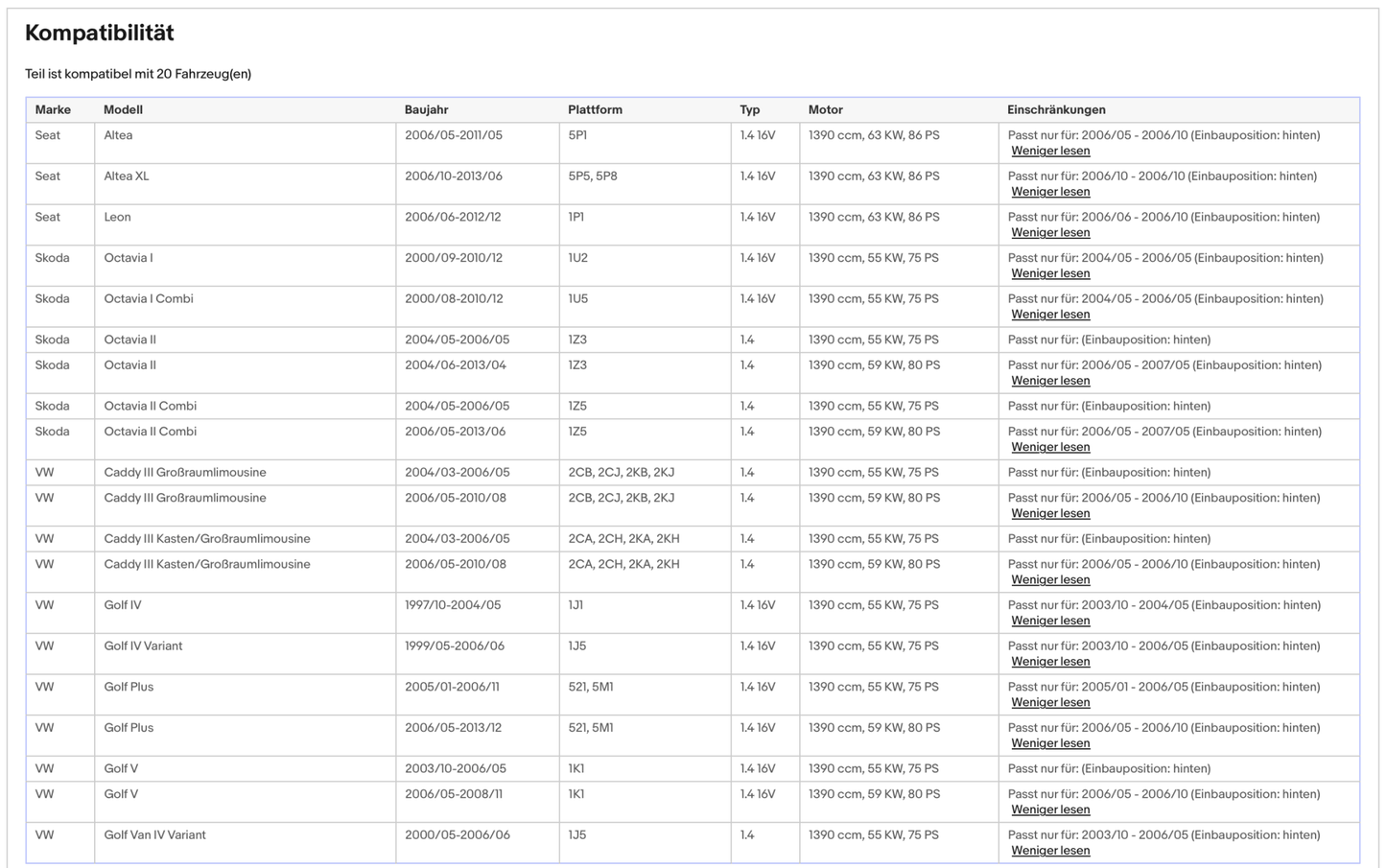1386x868 pixels.
Task: Click 'Weniger lesen' for Golf Plus 2005/01-2006/11
Action: point(1050,702)
